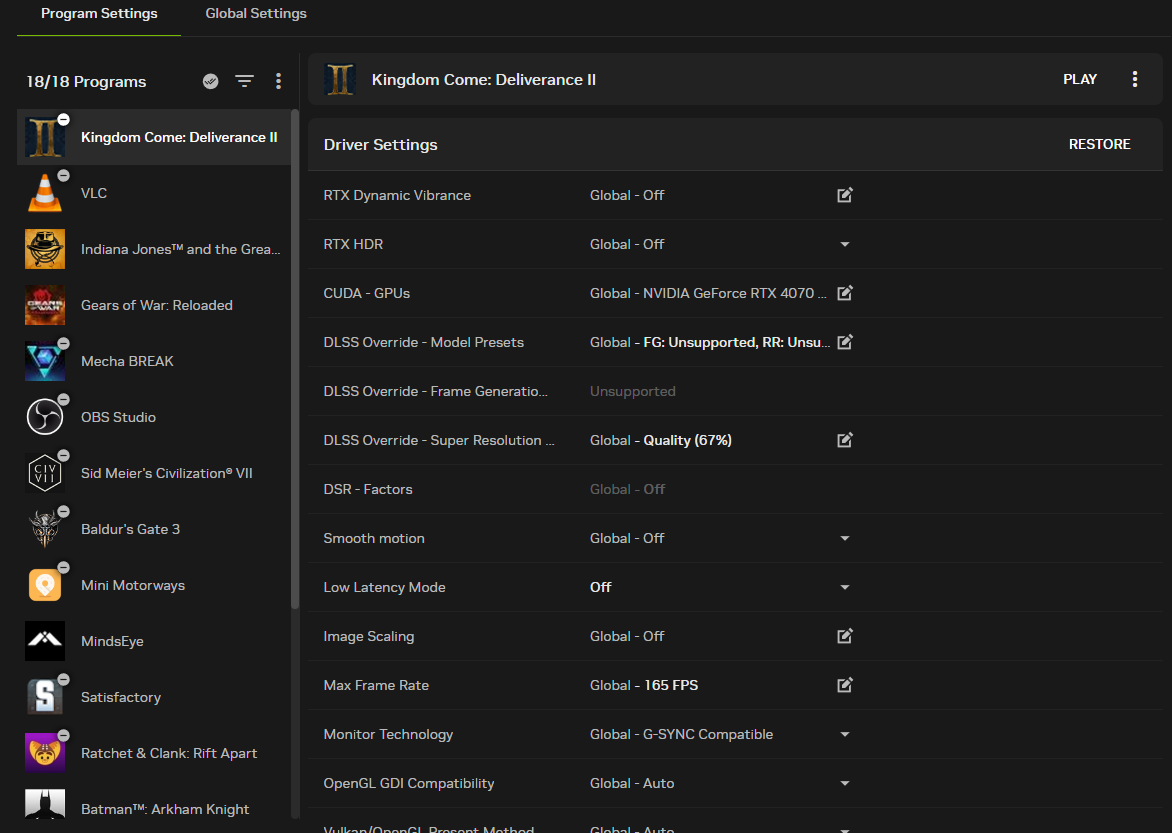Screen dimensions: 1172x833
Task: Select the Kingdom Come: Deliverance II program icon in the list
Action: click(x=45, y=138)
